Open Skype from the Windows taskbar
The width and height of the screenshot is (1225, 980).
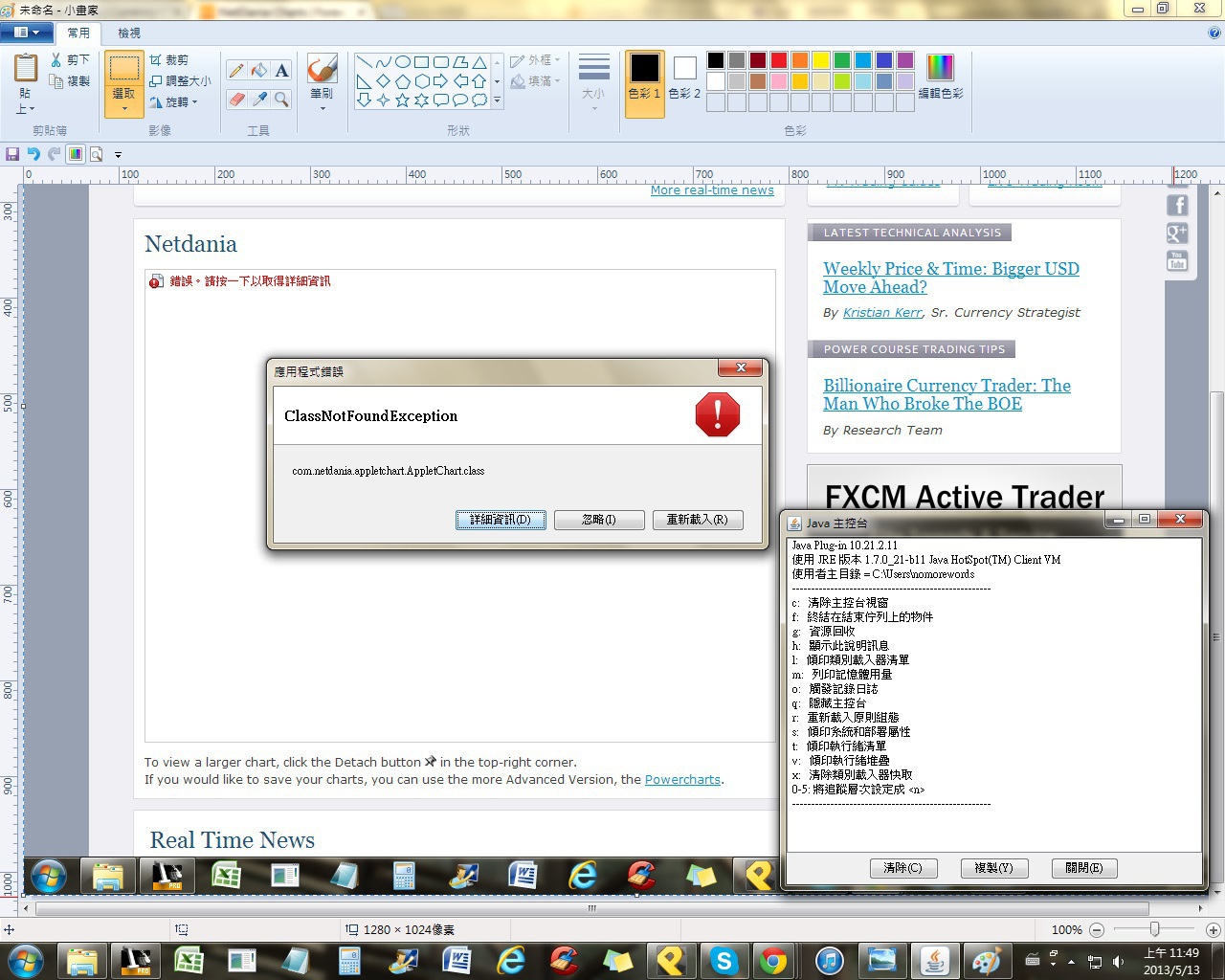pos(724,960)
